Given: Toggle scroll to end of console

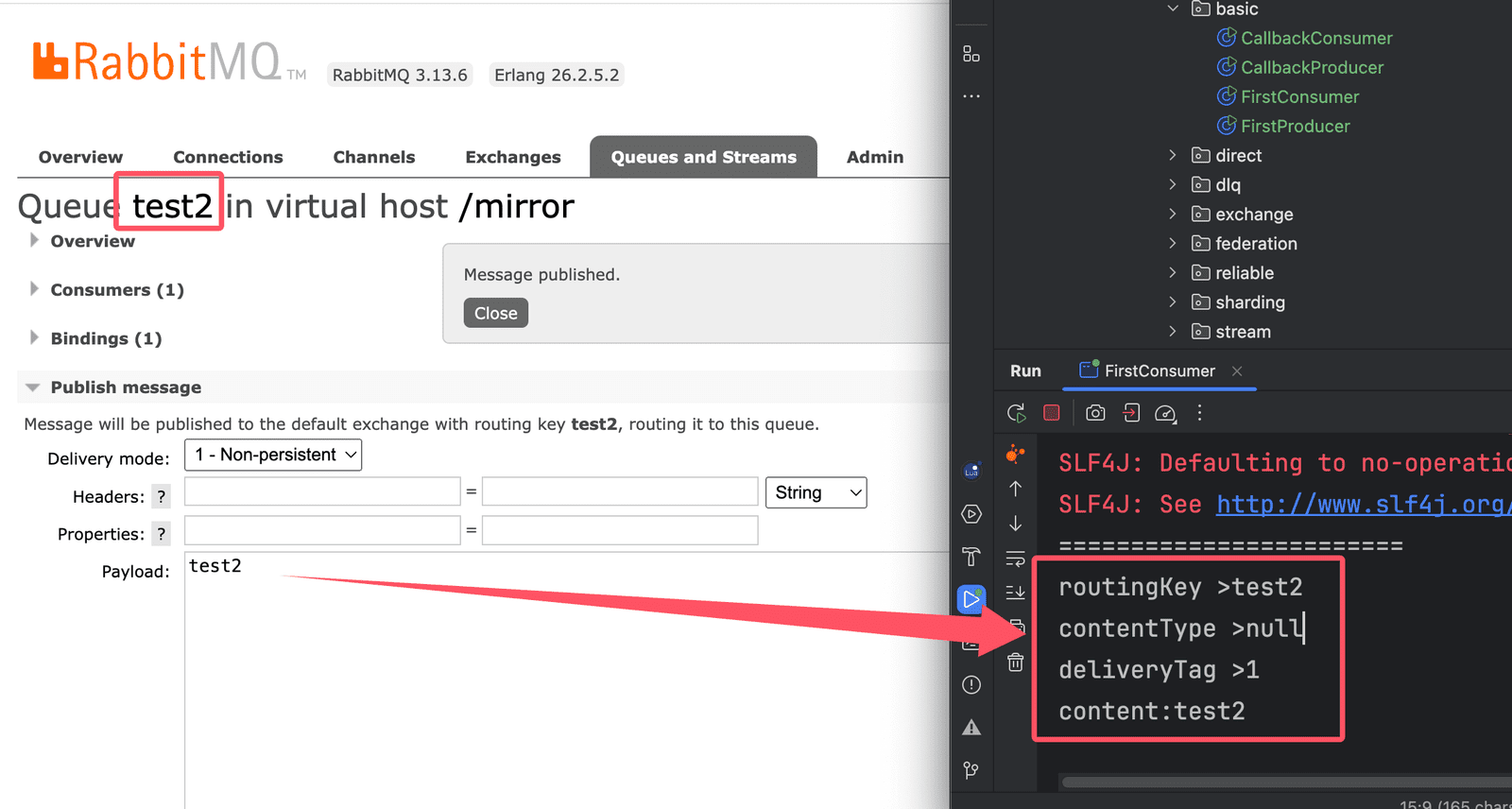Looking at the screenshot, I should click(x=1016, y=593).
